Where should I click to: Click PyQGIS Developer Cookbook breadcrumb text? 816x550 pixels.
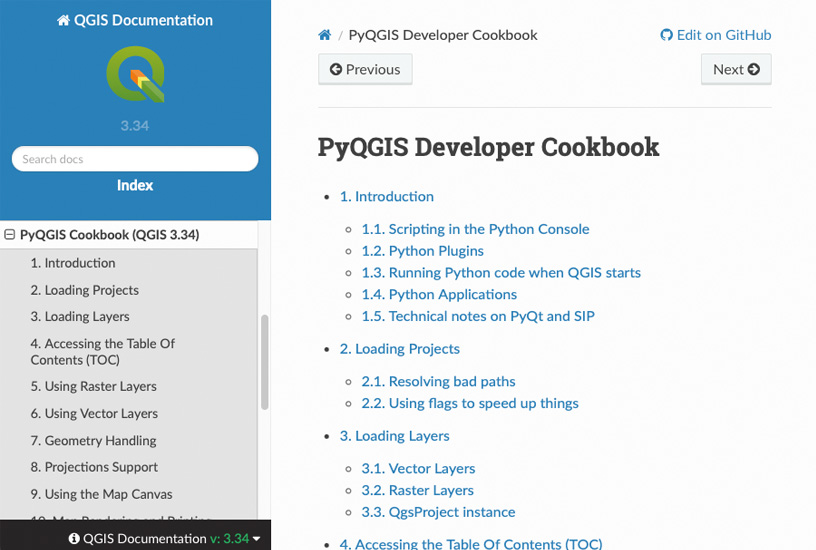click(x=443, y=35)
